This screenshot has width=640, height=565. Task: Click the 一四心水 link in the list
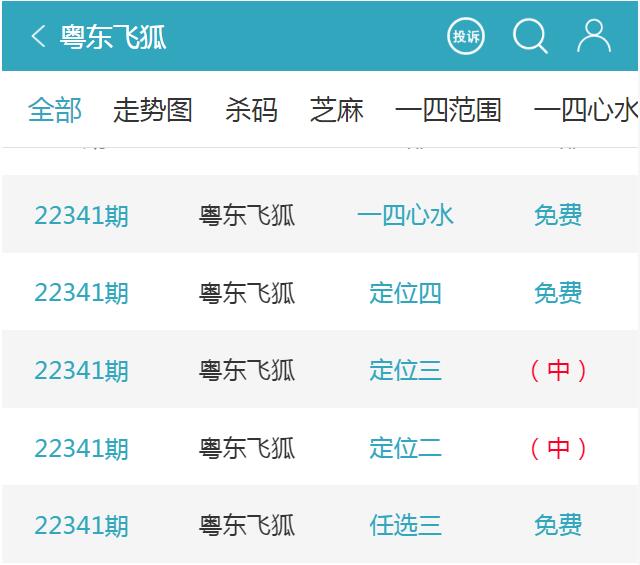[x=405, y=215]
